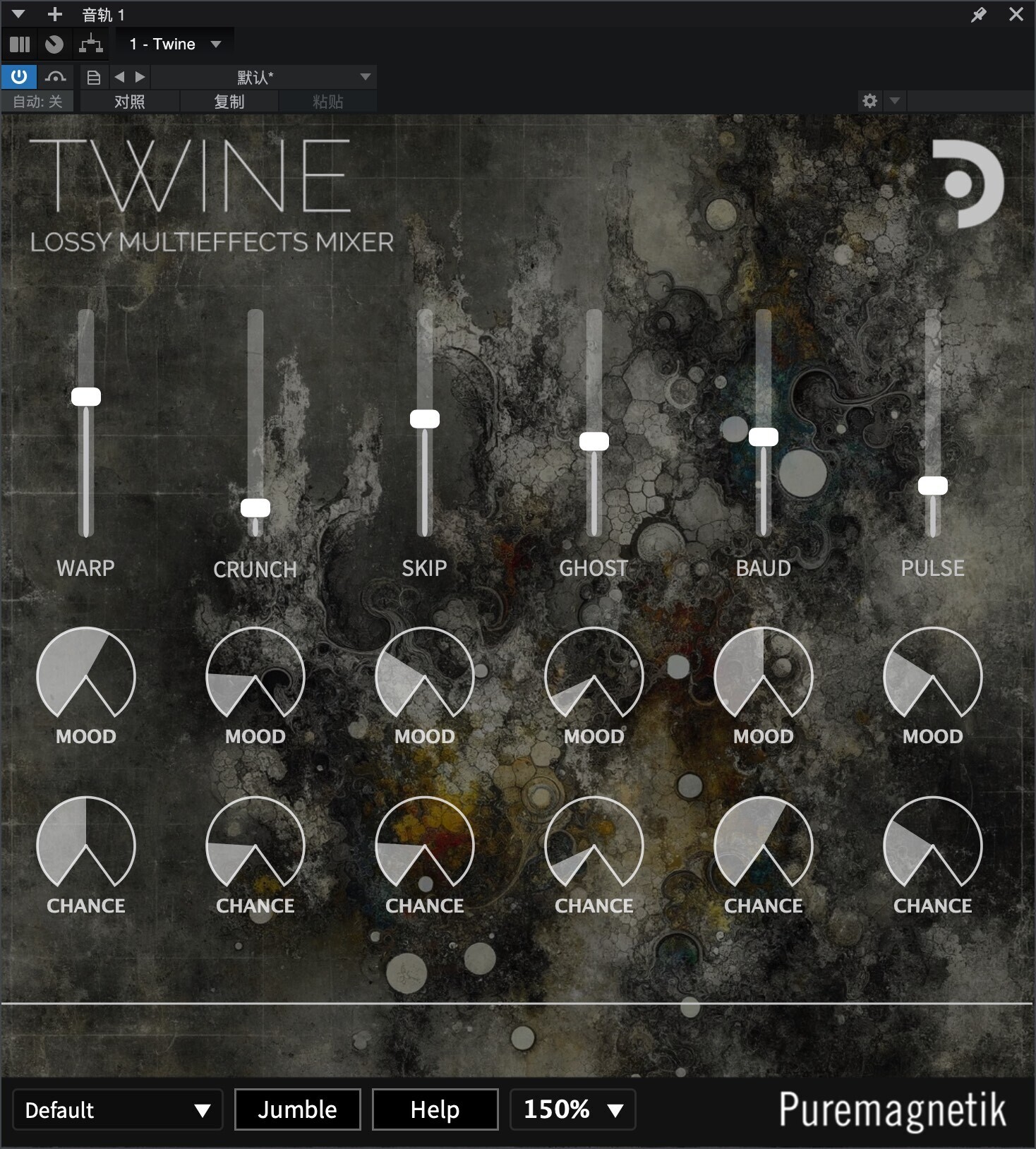The height and width of the screenshot is (1149, 1036).
Task: Go to next preset arrow
Action: [x=140, y=77]
